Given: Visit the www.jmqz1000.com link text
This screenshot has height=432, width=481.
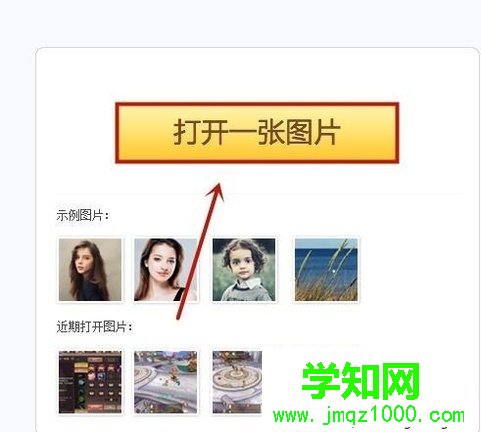Looking at the screenshot, I should [369, 415].
